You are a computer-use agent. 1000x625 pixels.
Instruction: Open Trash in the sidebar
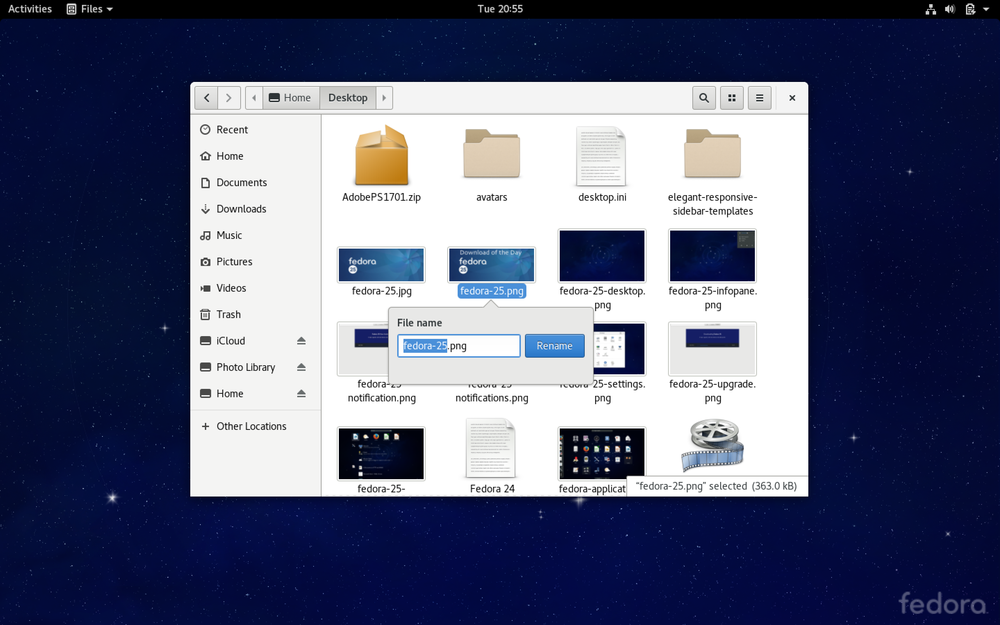point(256,314)
